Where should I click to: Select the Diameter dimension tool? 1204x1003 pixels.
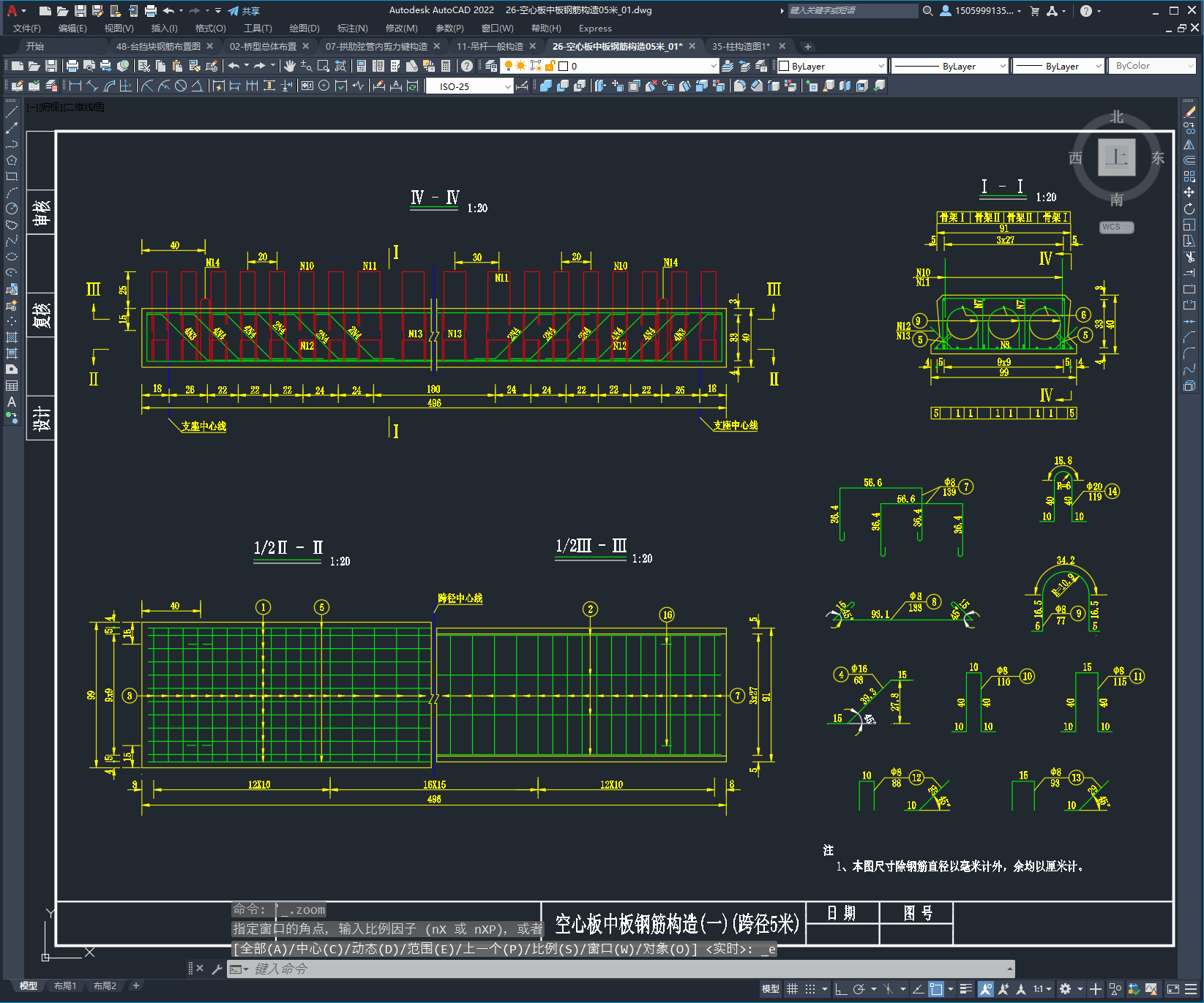click(x=181, y=86)
